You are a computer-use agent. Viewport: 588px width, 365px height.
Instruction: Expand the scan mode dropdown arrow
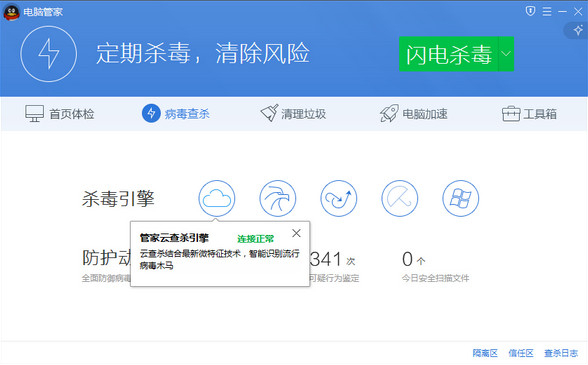click(506, 54)
